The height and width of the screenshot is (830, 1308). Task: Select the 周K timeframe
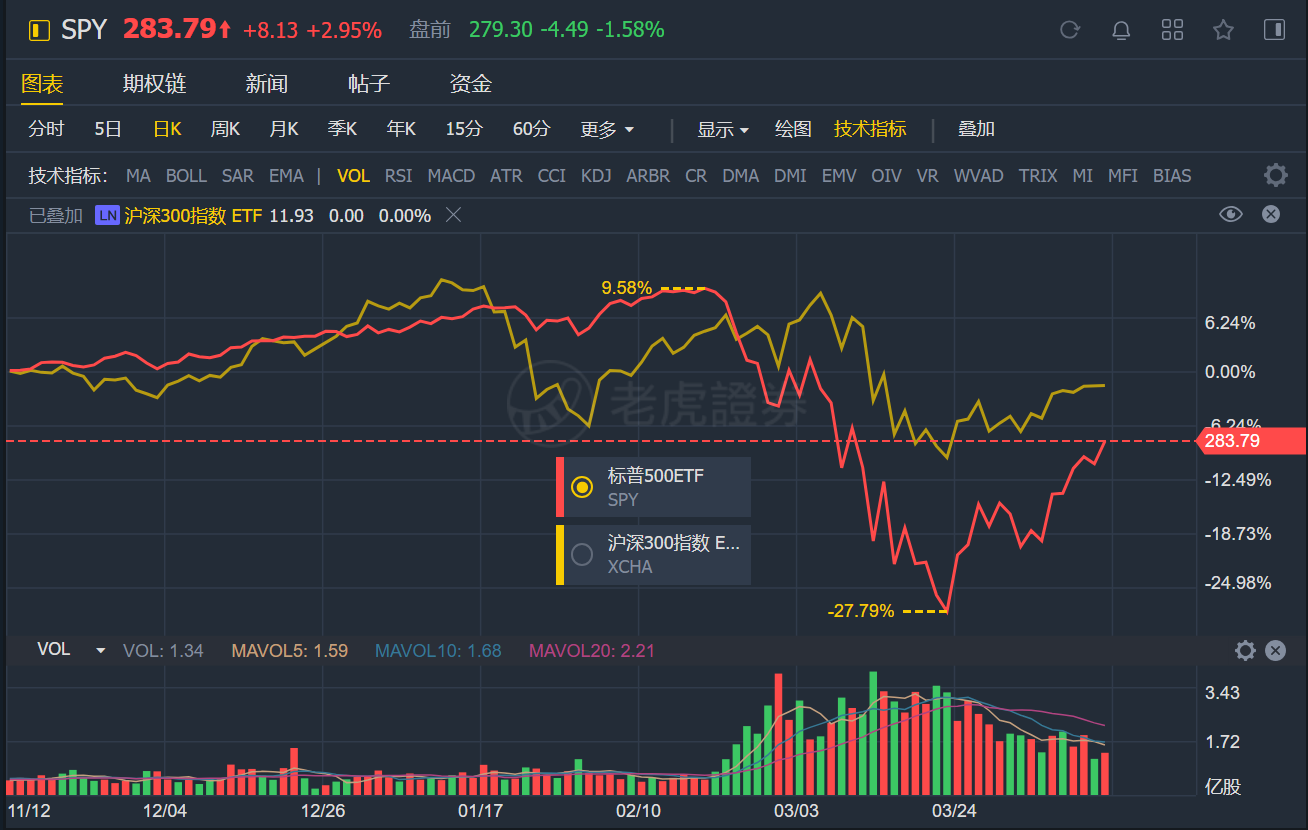(x=225, y=129)
